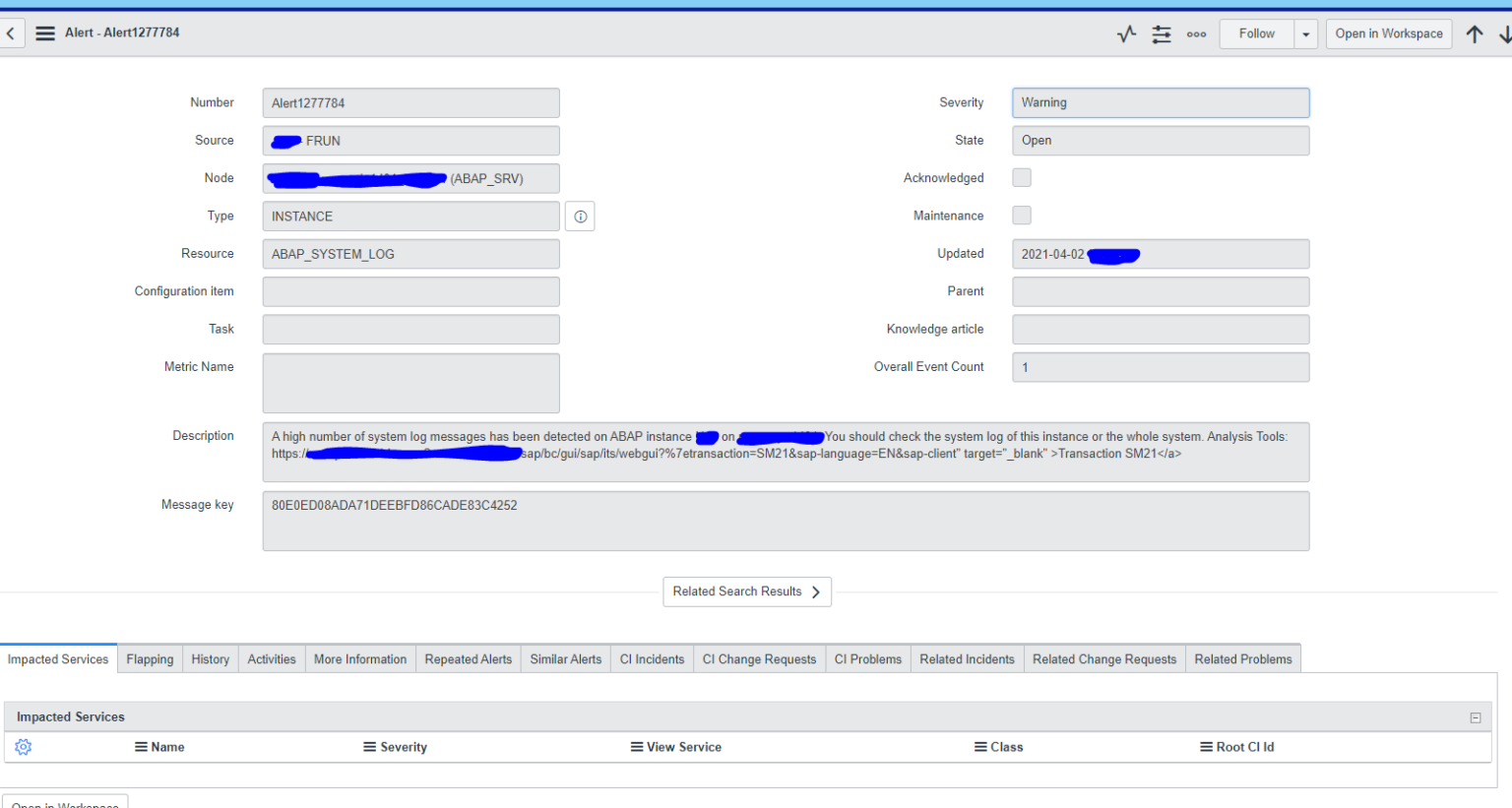This screenshot has width=1512, height=808.
Task: Collapse the Impacted Services panel
Action: tap(1475, 716)
